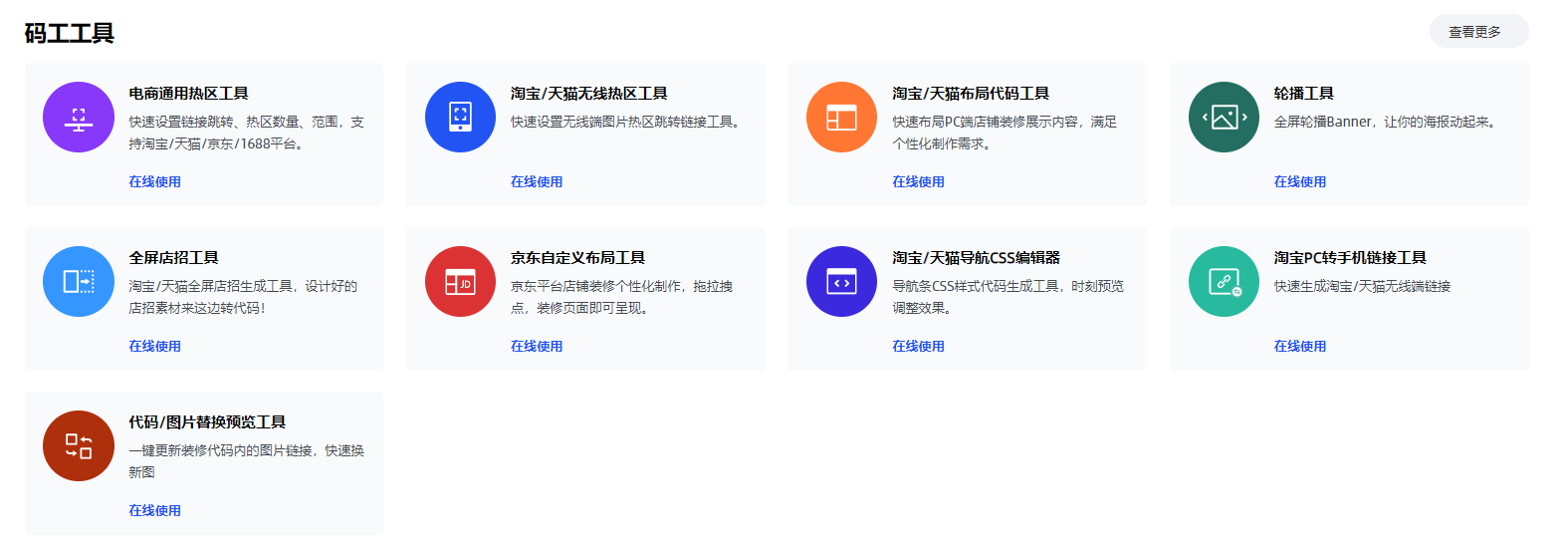
Task: Click the 码工工具 section heading
Action: point(70,33)
